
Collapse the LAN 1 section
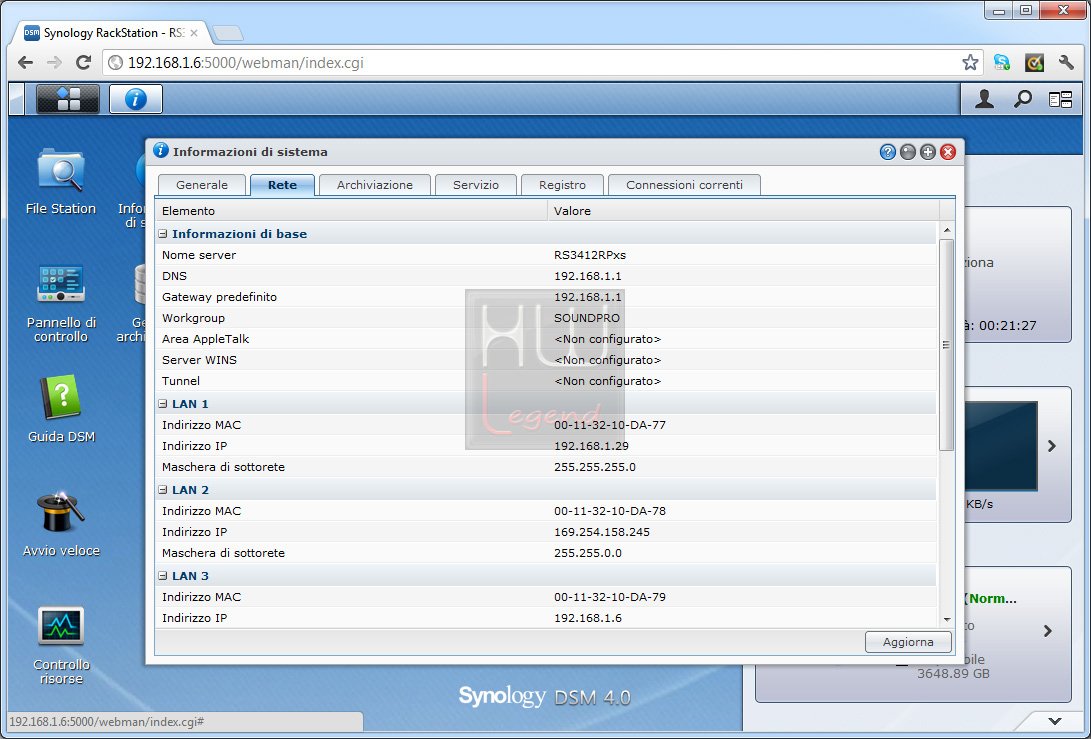pyautogui.click(x=163, y=404)
